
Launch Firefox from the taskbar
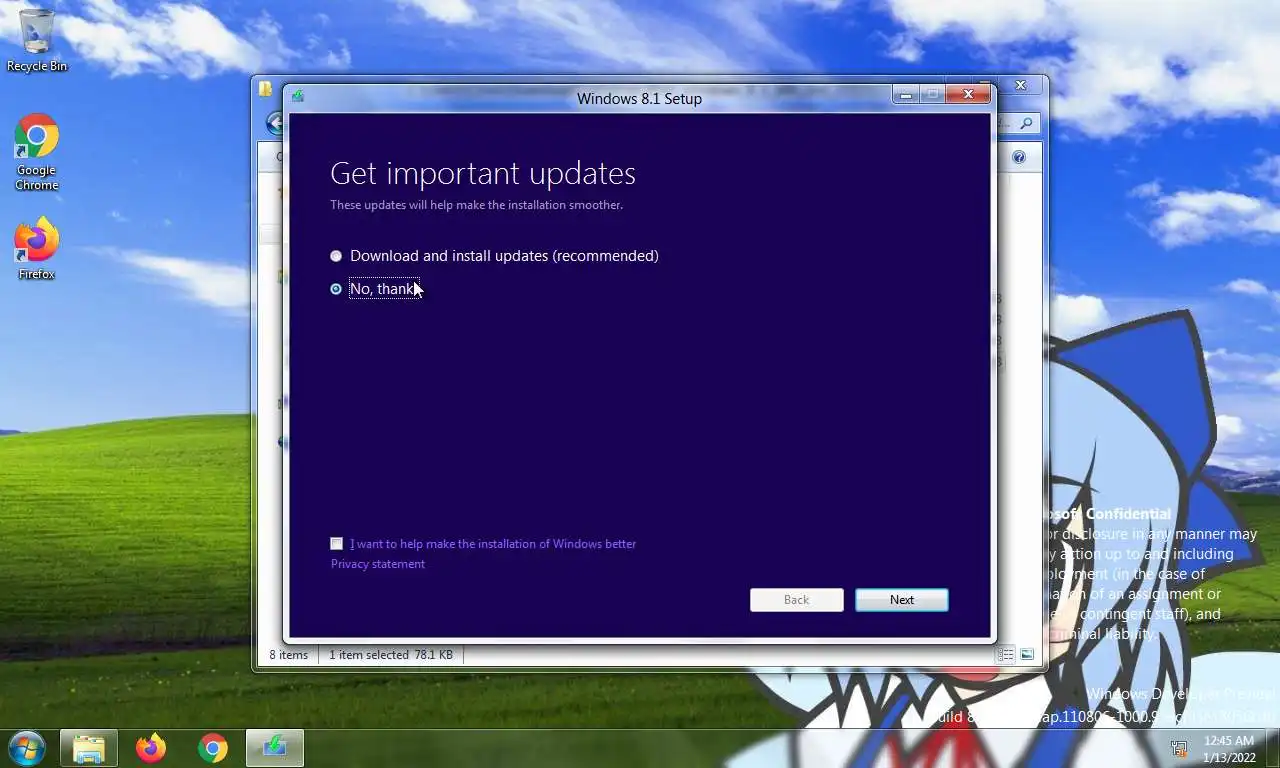click(x=151, y=748)
